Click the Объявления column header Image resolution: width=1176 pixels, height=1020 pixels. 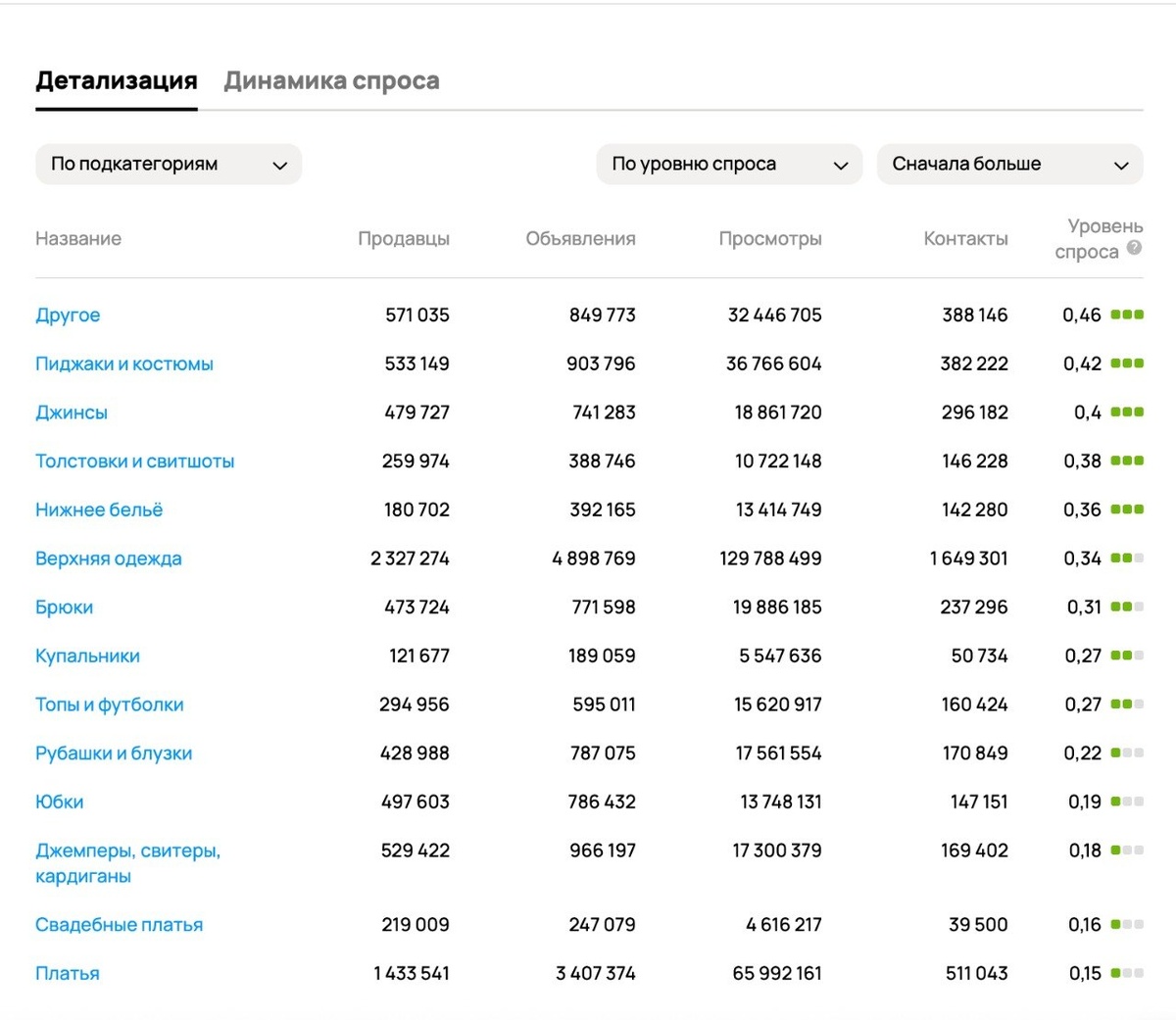click(580, 239)
